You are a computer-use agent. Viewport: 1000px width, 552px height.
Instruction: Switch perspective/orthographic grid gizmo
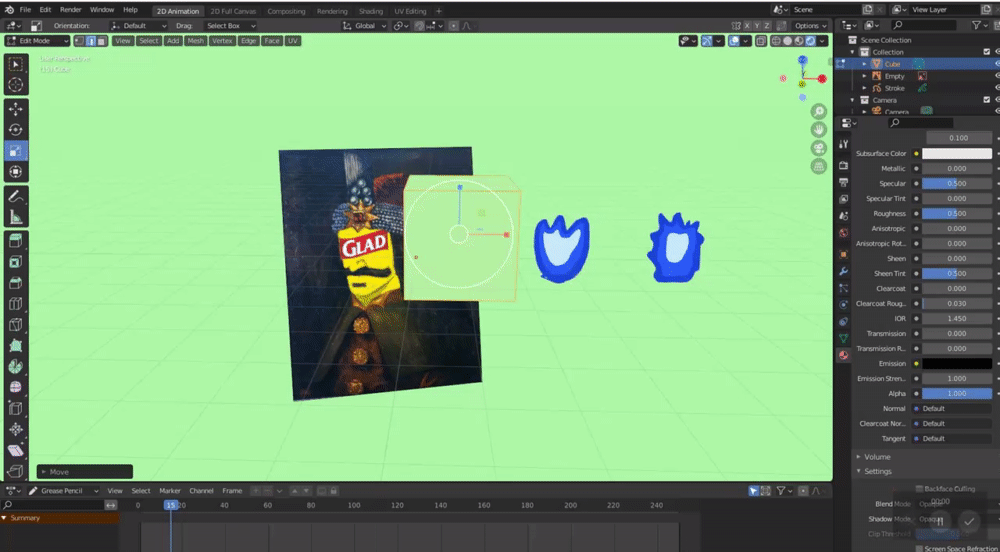[x=818, y=166]
